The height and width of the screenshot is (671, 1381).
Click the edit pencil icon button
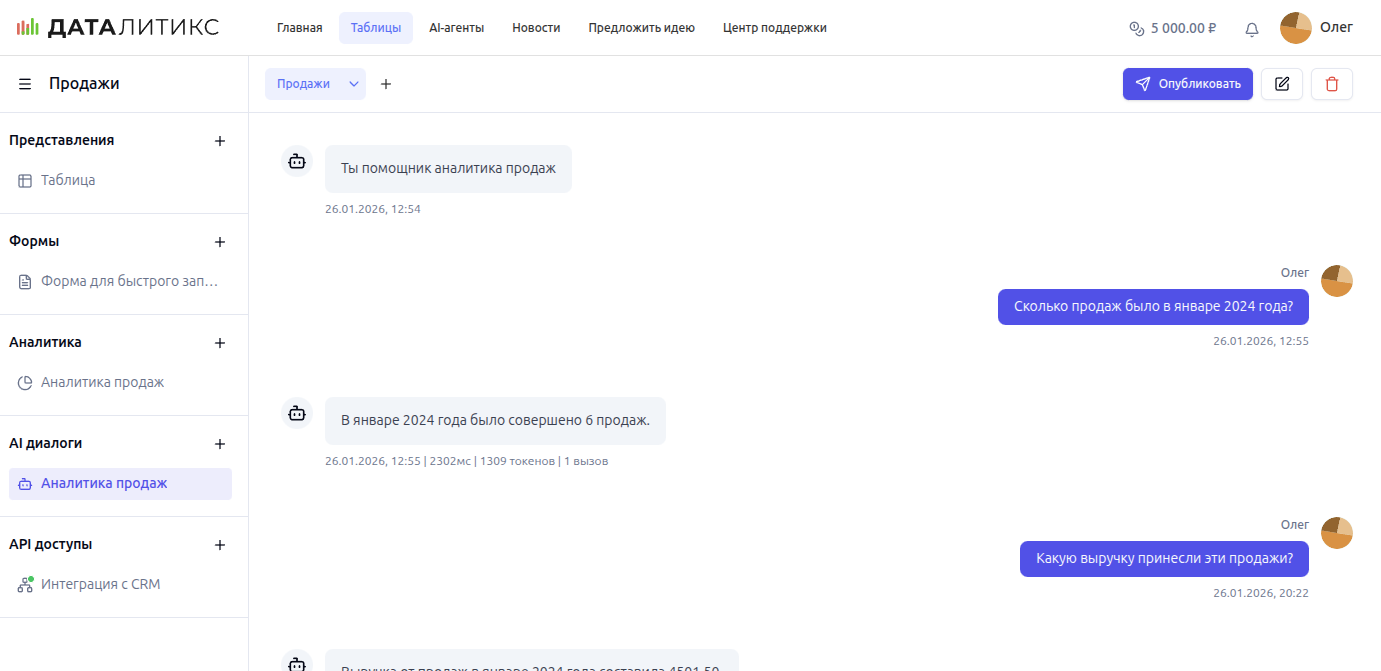1281,84
